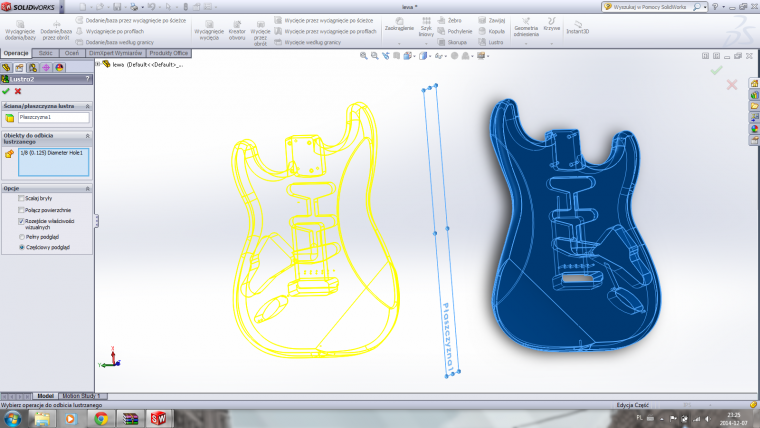760x428 pixels.
Task: Cancel Lustro2 with the red X
Action: click(18, 91)
